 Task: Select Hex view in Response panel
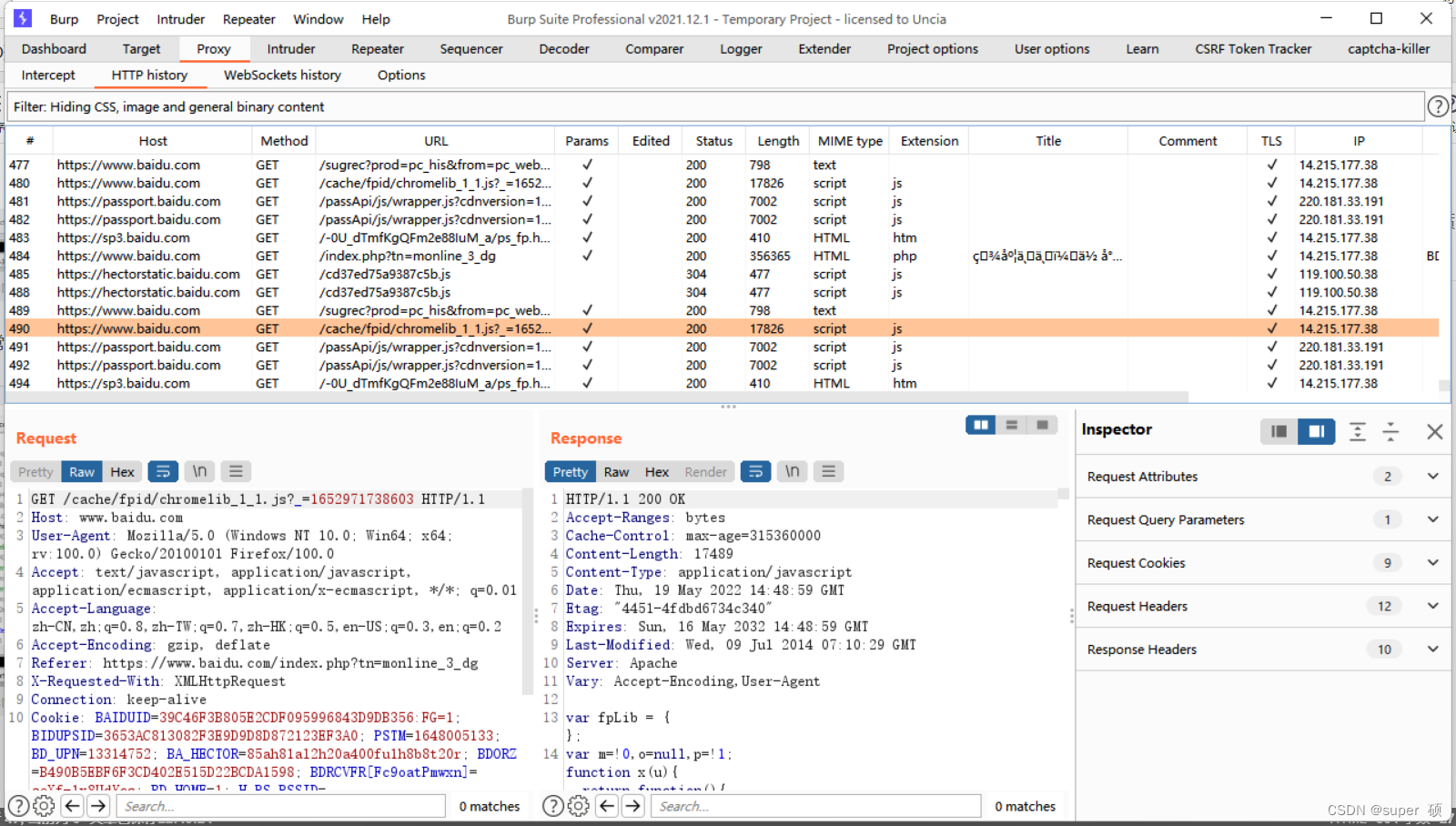pos(657,471)
